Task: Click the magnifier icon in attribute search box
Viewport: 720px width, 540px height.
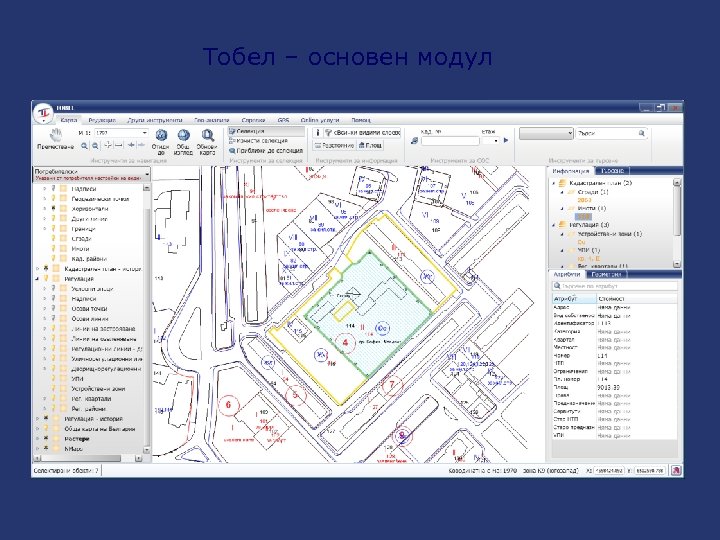Action: coord(557,286)
